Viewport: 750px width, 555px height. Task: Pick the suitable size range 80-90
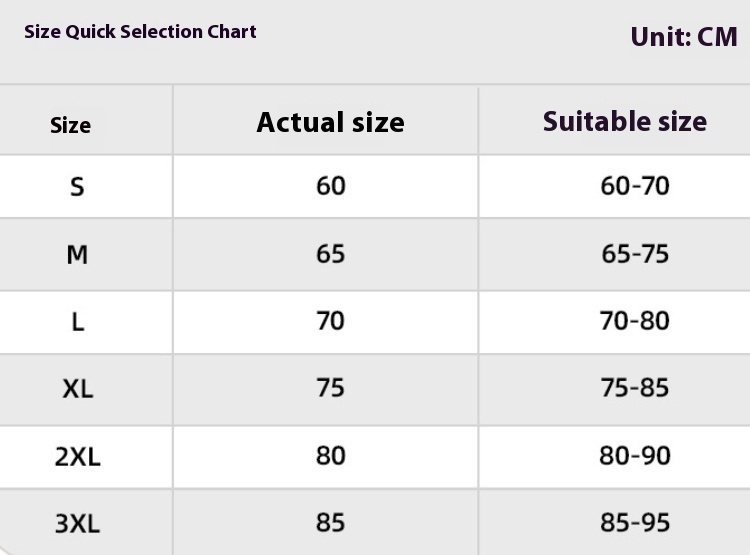click(635, 456)
